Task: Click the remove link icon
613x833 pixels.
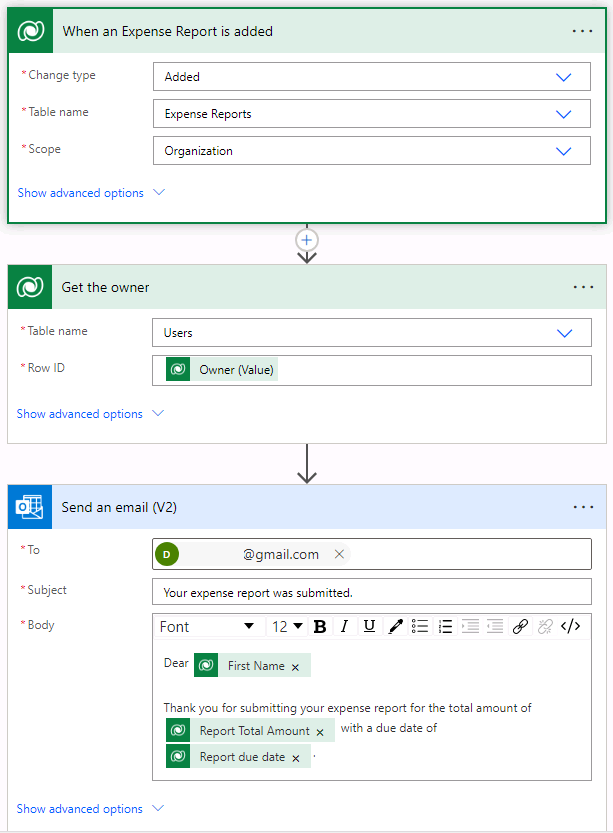Action: point(545,626)
